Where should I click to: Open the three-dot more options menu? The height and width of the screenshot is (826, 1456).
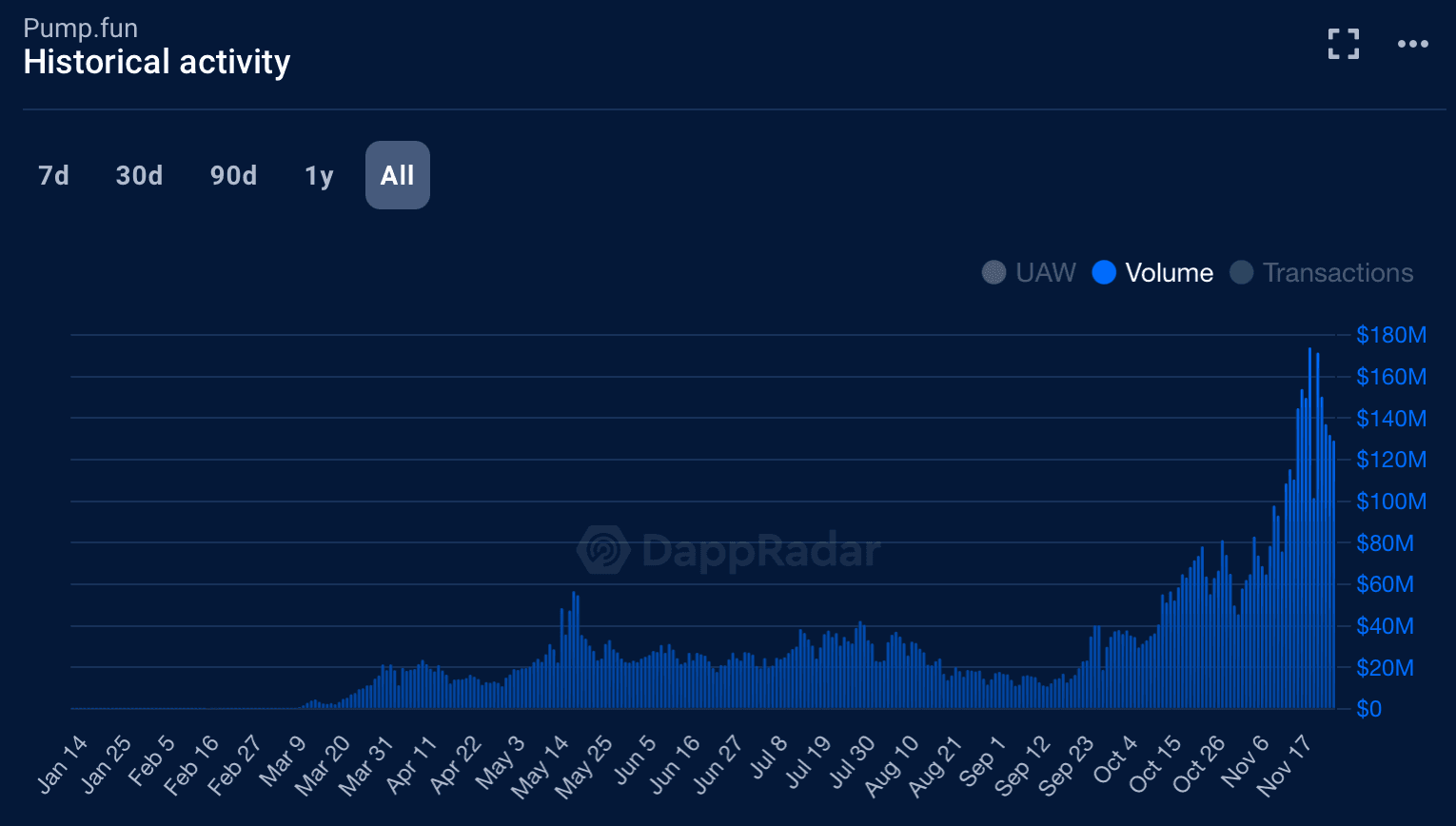[x=1412, y=44]
